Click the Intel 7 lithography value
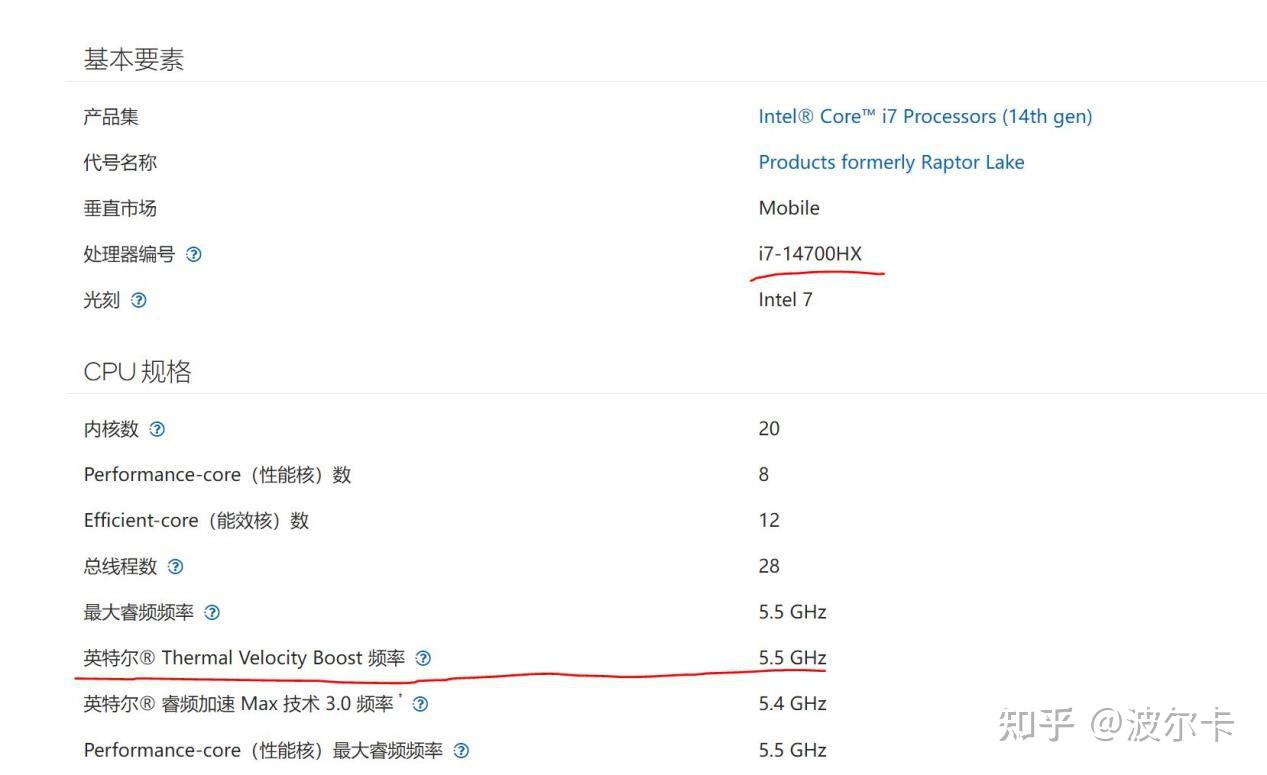This screenshot has height=775, width=1267. tap(786, 299)
